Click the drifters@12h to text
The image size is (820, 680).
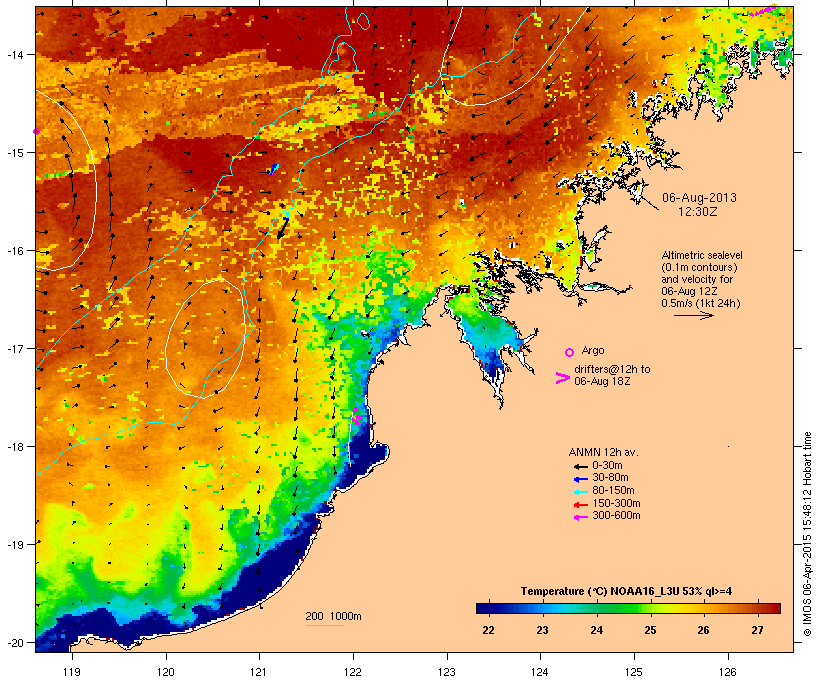[612, 369]
